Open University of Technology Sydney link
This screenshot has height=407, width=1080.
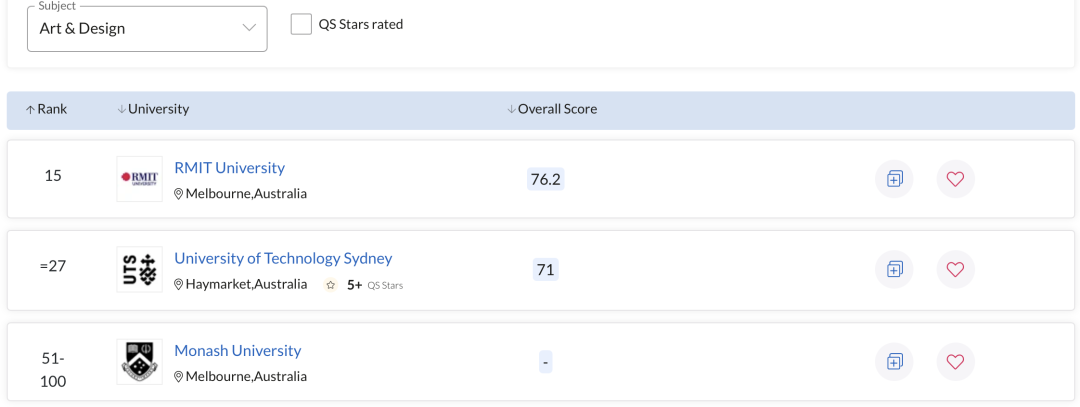coord(283,258)
